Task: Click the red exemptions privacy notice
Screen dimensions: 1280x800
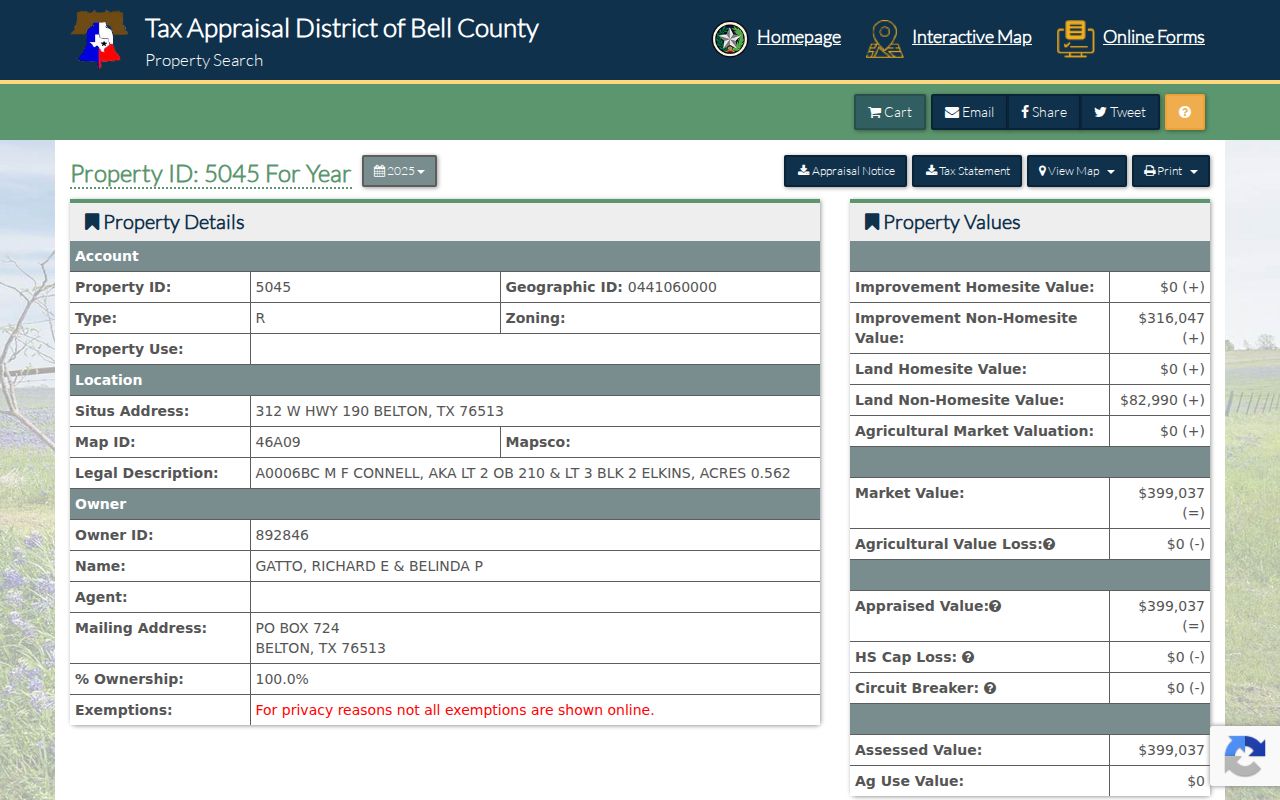Action: click(455, 710)
